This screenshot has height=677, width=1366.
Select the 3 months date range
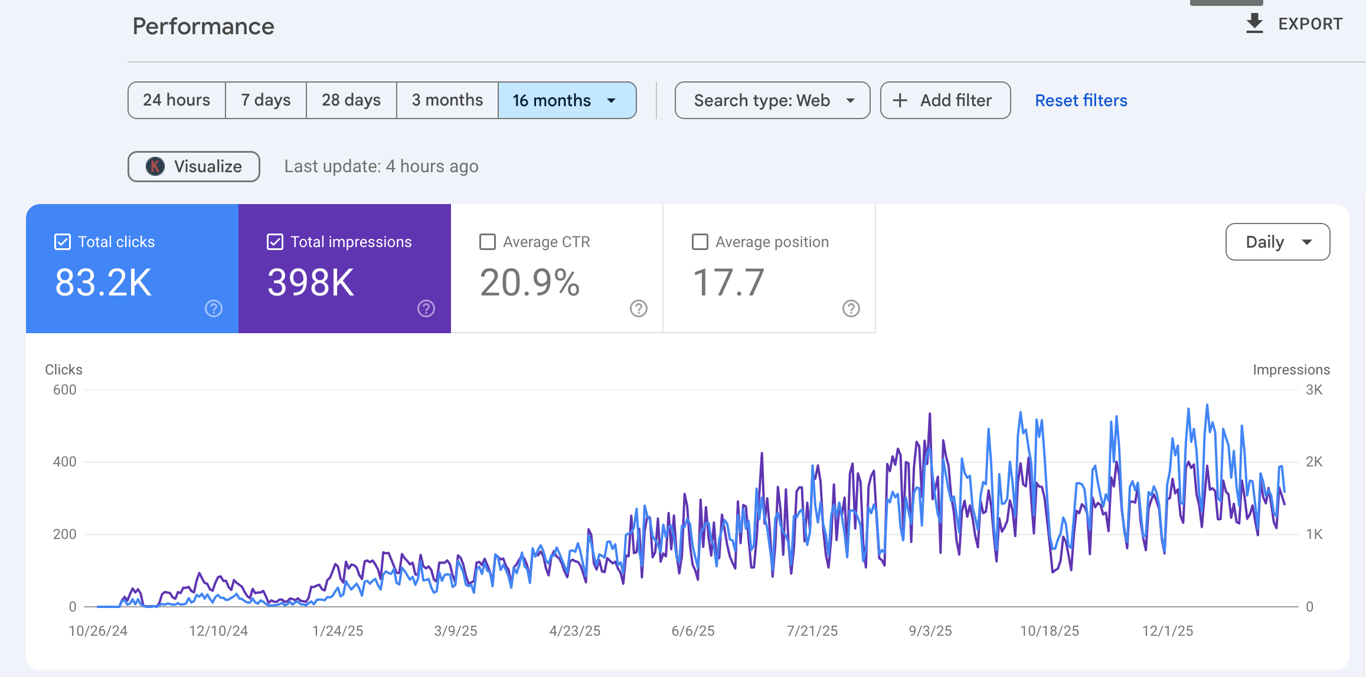point(447,101)
